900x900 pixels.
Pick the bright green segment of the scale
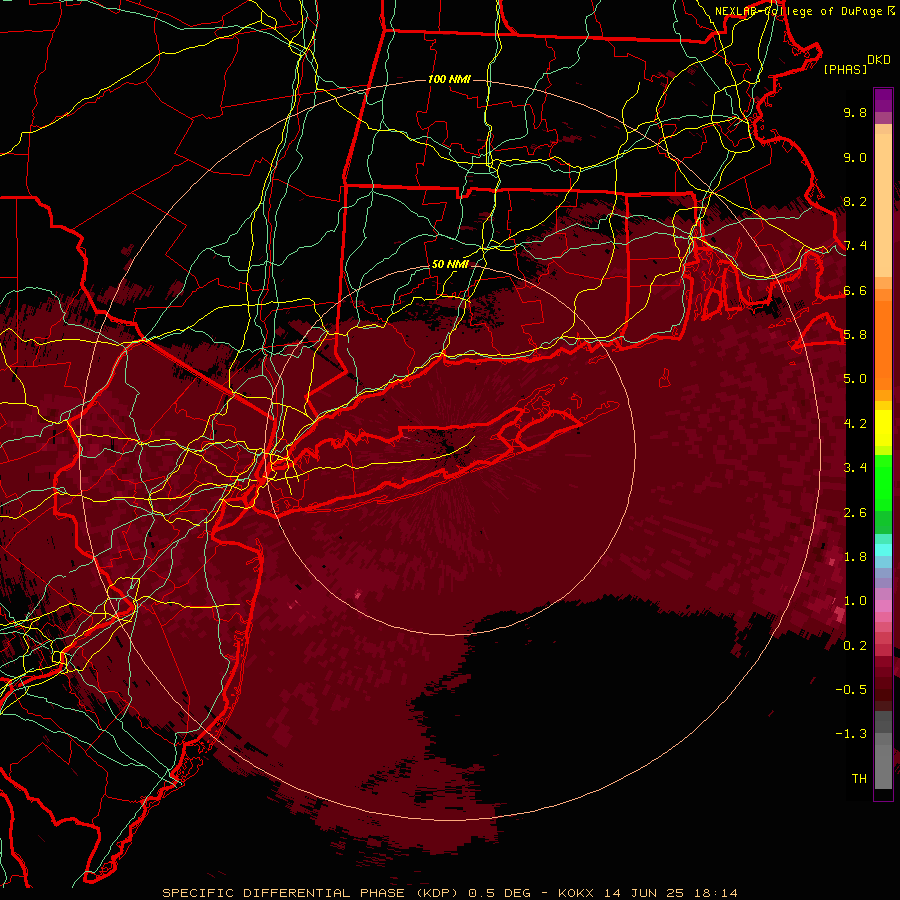tap(883, 483)
